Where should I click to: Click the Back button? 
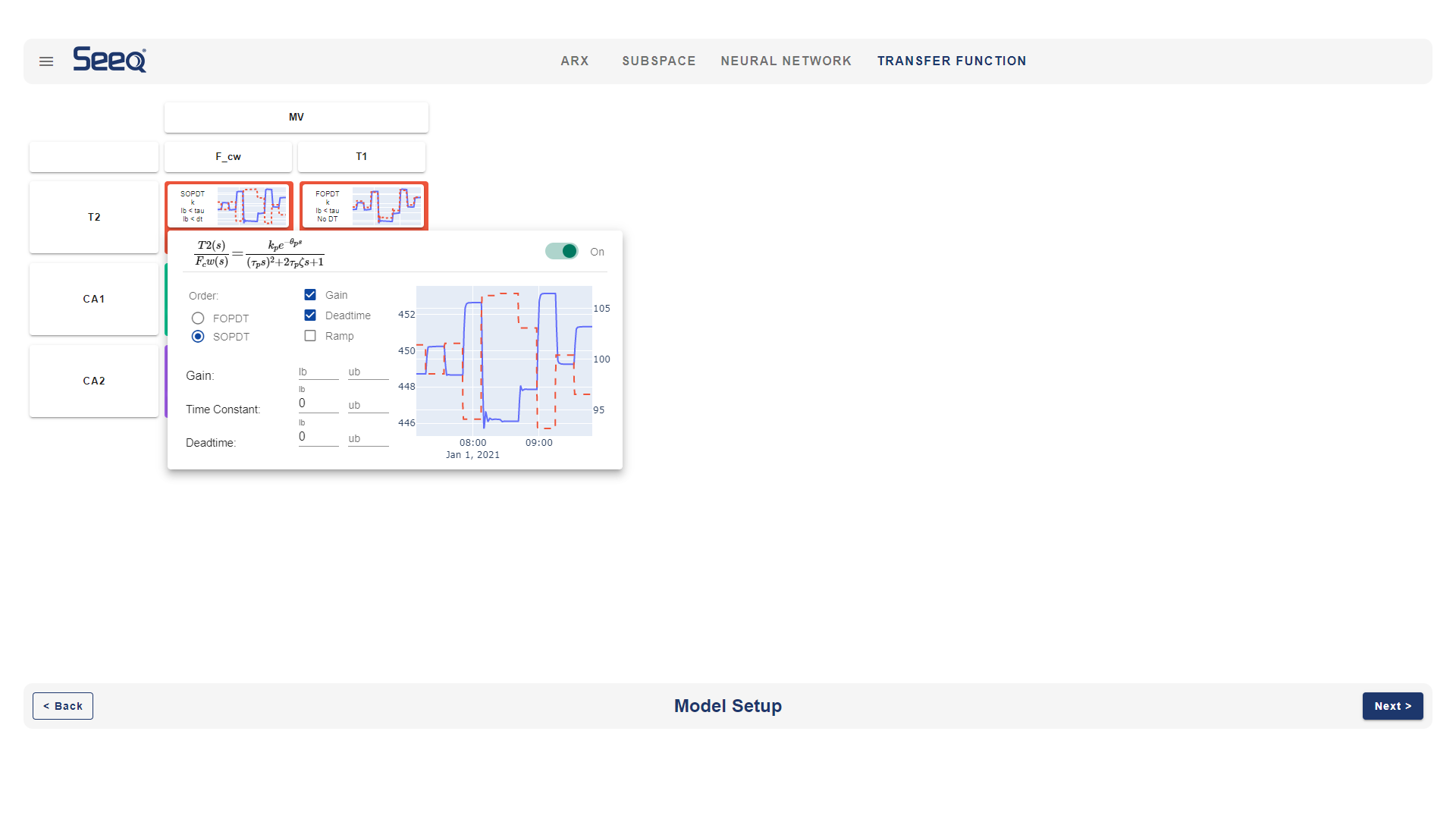pos(63,706)
